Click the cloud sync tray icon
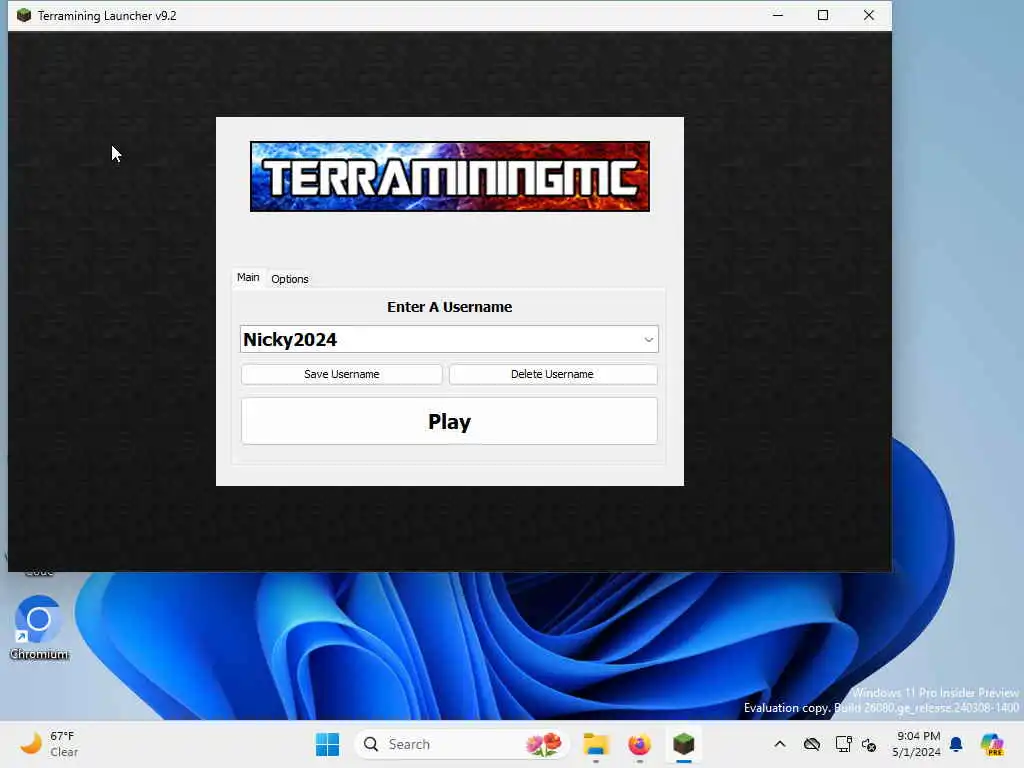 812,744
